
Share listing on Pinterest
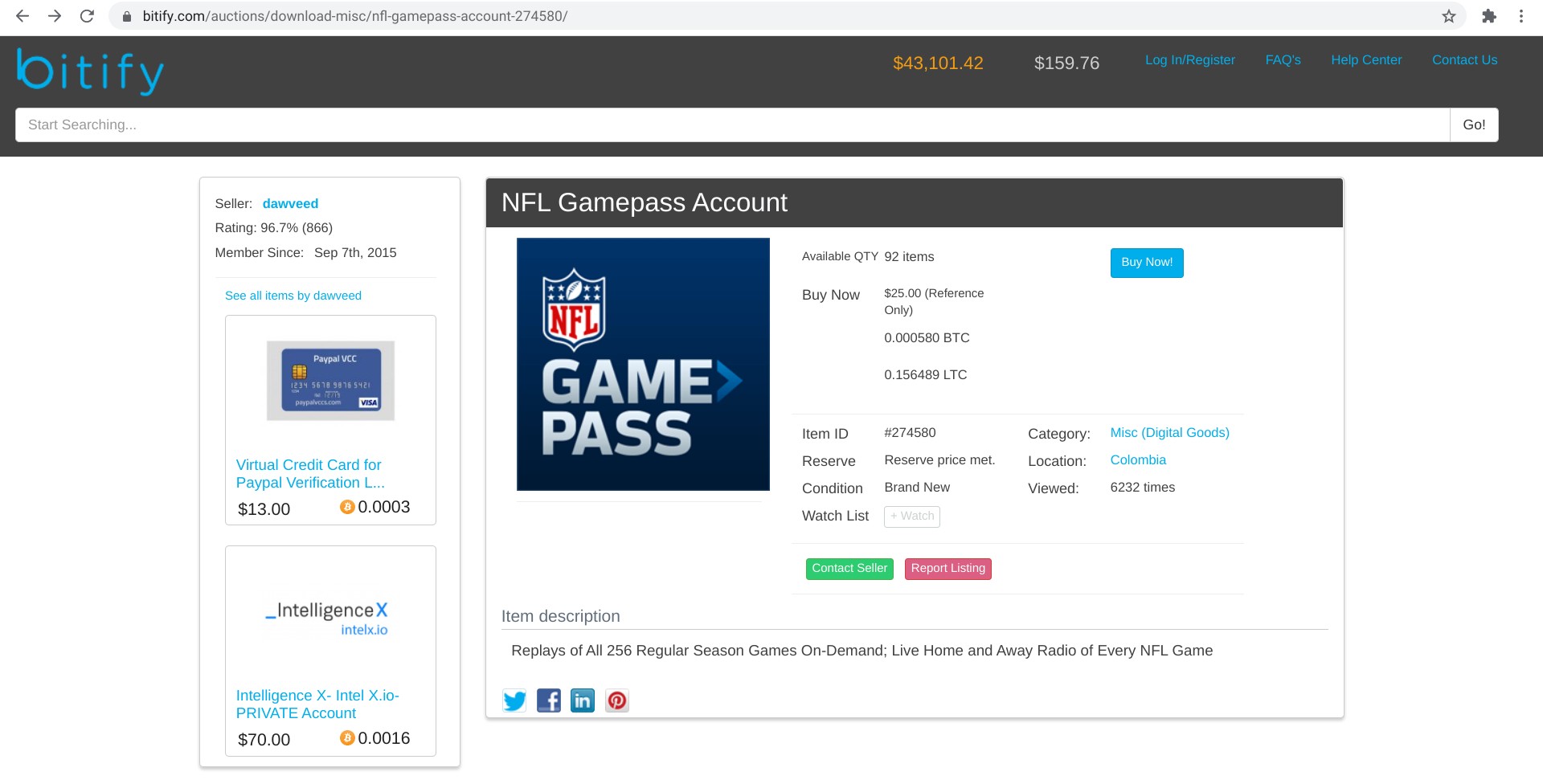tap(617, 700)
